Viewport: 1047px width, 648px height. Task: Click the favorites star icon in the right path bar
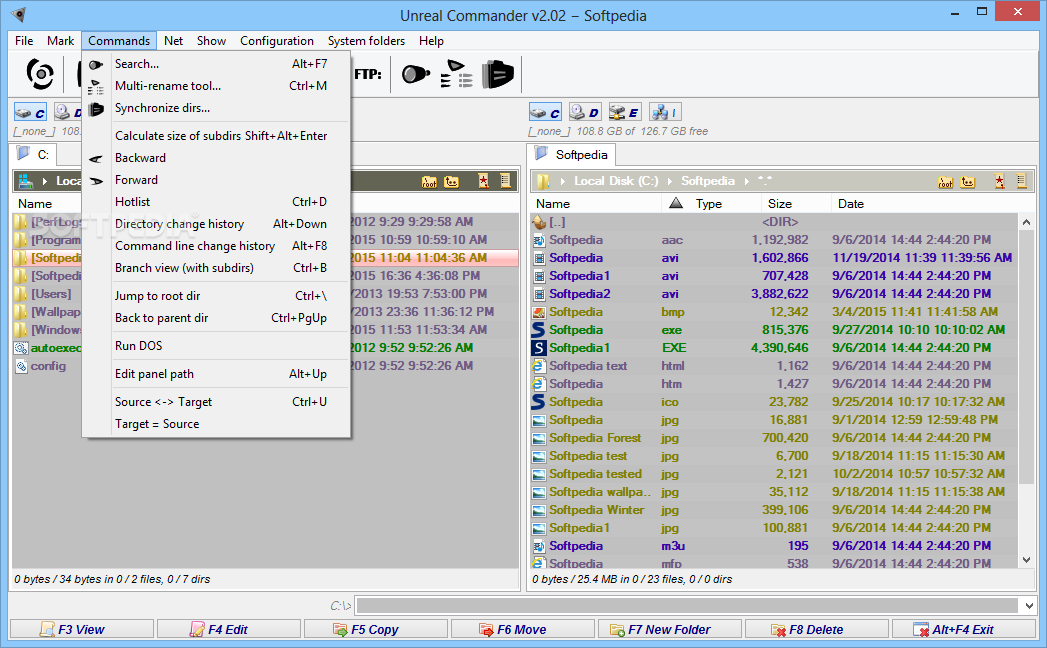tap(1000, 181)
